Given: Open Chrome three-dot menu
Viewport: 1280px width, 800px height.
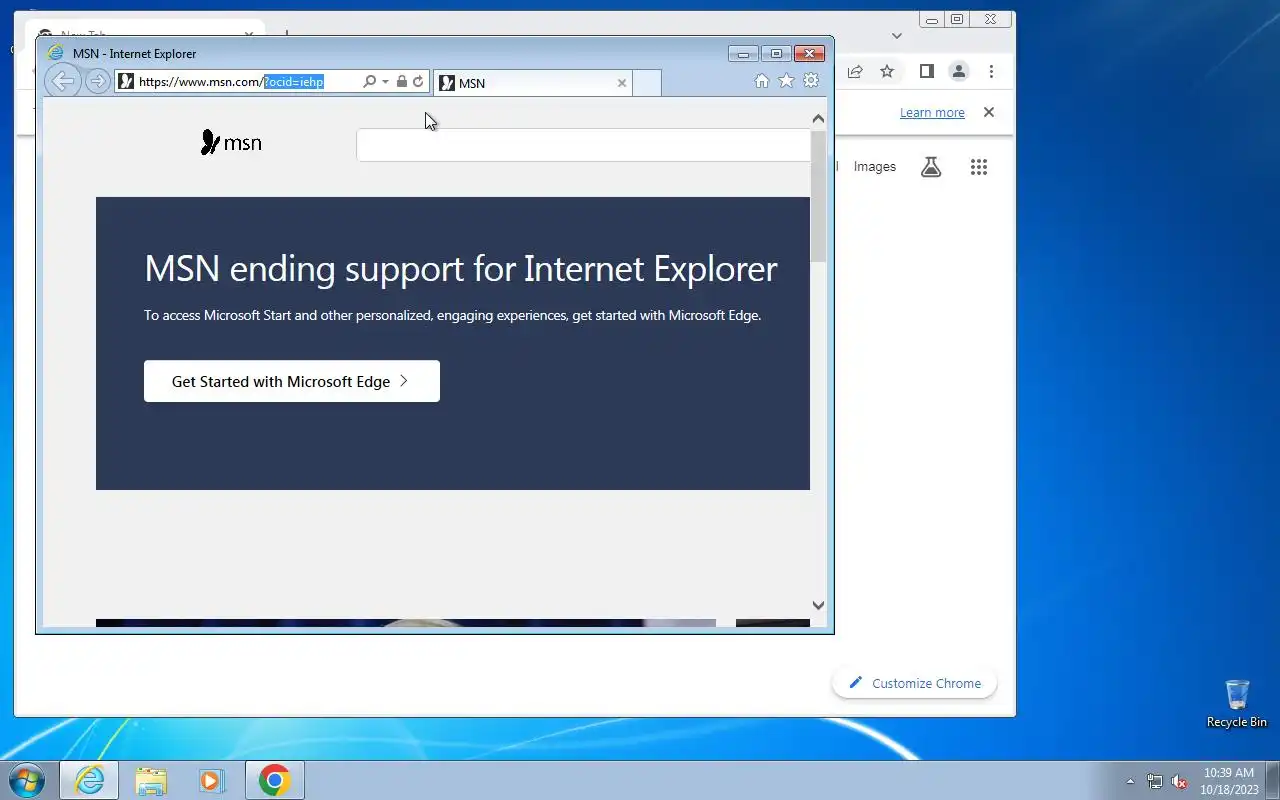Looking at the screenshot, I should 991,71.
